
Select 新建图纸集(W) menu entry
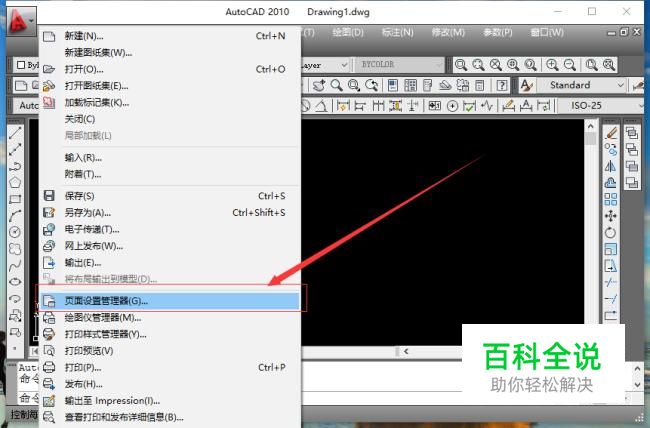coord(170,53)
